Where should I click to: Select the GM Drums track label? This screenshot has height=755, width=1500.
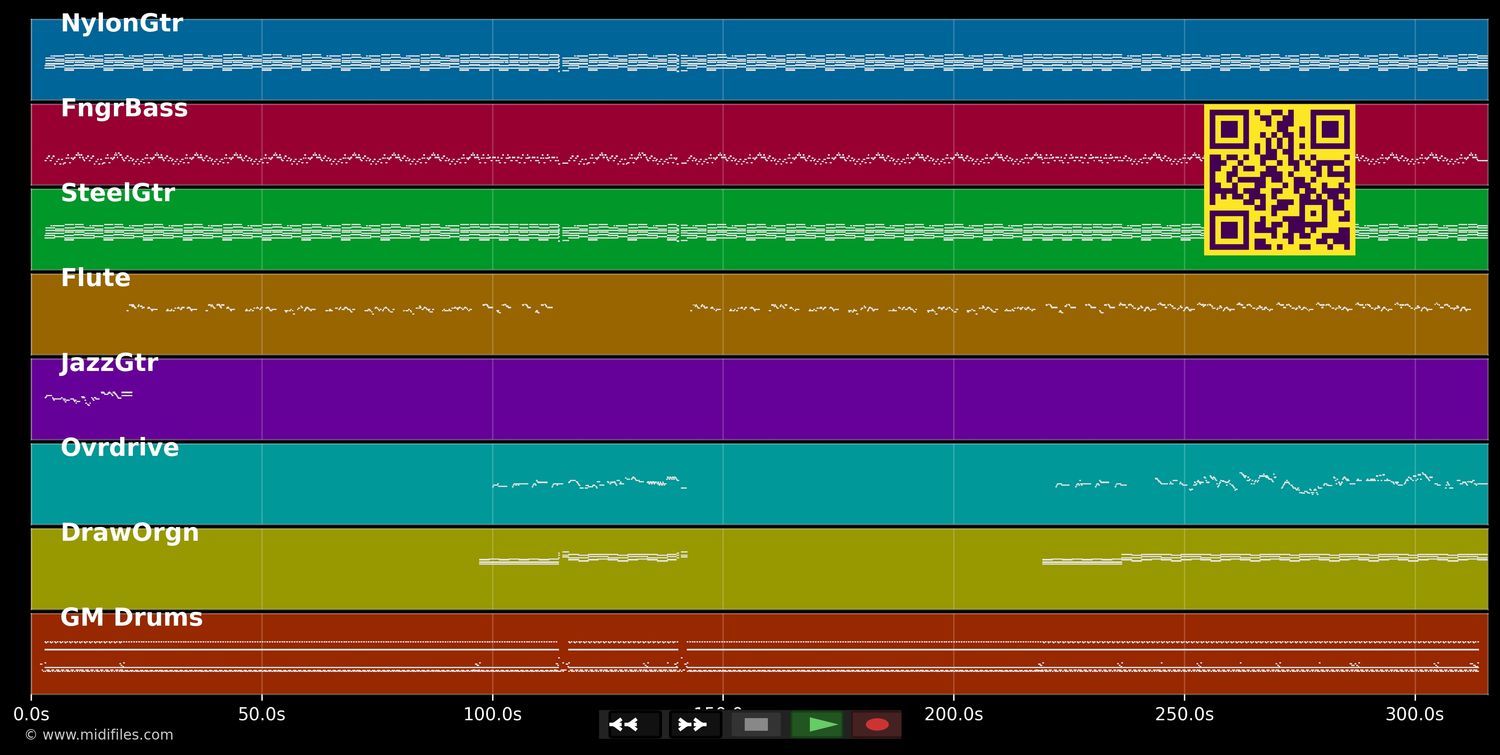(130, 617)
